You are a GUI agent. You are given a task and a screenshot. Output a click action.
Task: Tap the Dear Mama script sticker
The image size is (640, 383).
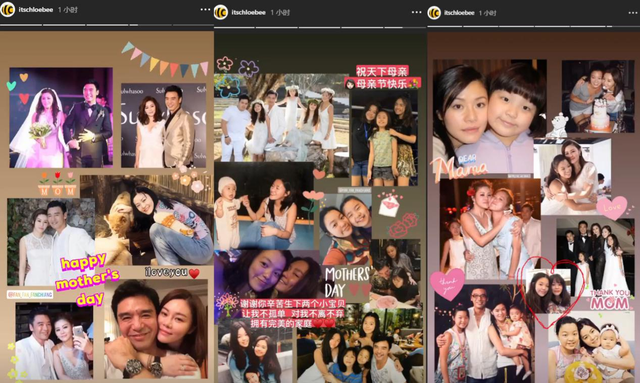pos(459,167)
